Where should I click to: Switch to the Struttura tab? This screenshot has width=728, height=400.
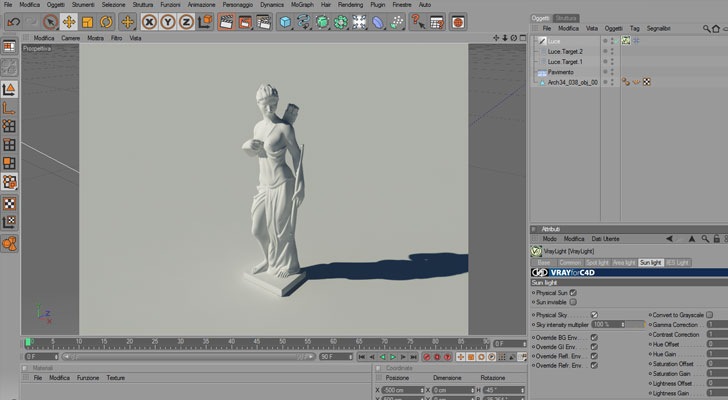pyautogui.click(x=566, y=18)
